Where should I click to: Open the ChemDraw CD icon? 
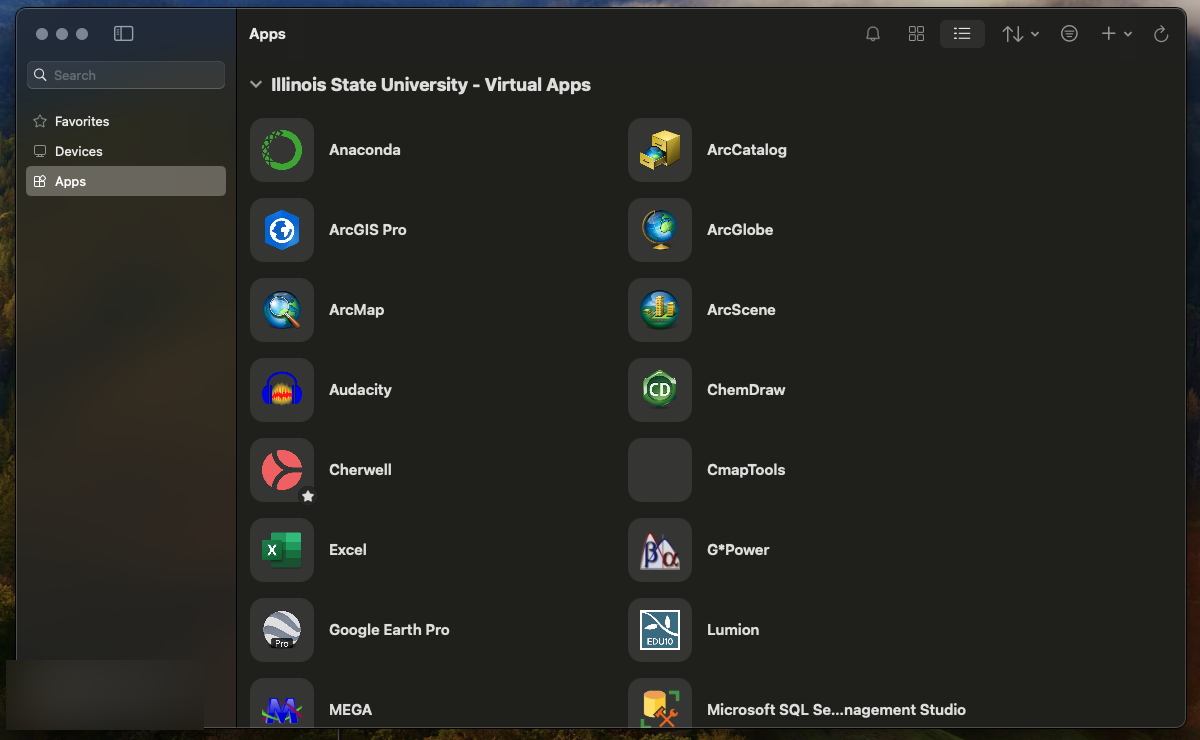pyautogui.click(x=660, y=390)
